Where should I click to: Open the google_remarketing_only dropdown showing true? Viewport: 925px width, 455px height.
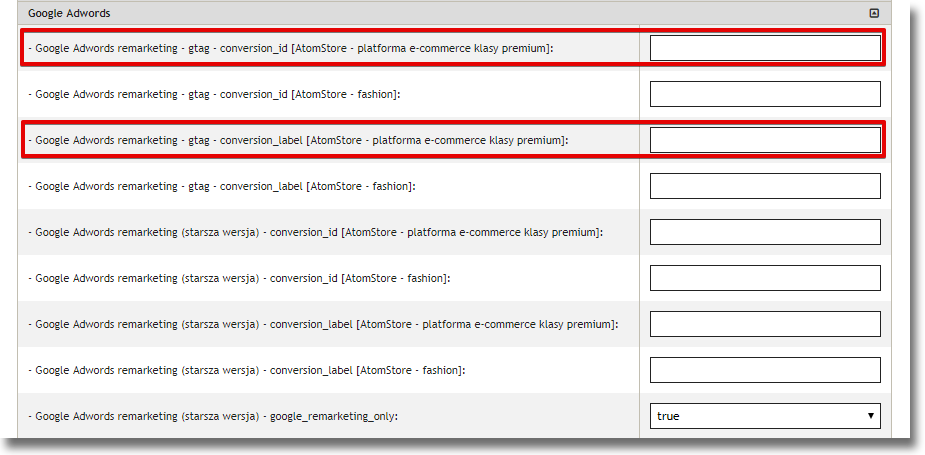tap(765, 416)
